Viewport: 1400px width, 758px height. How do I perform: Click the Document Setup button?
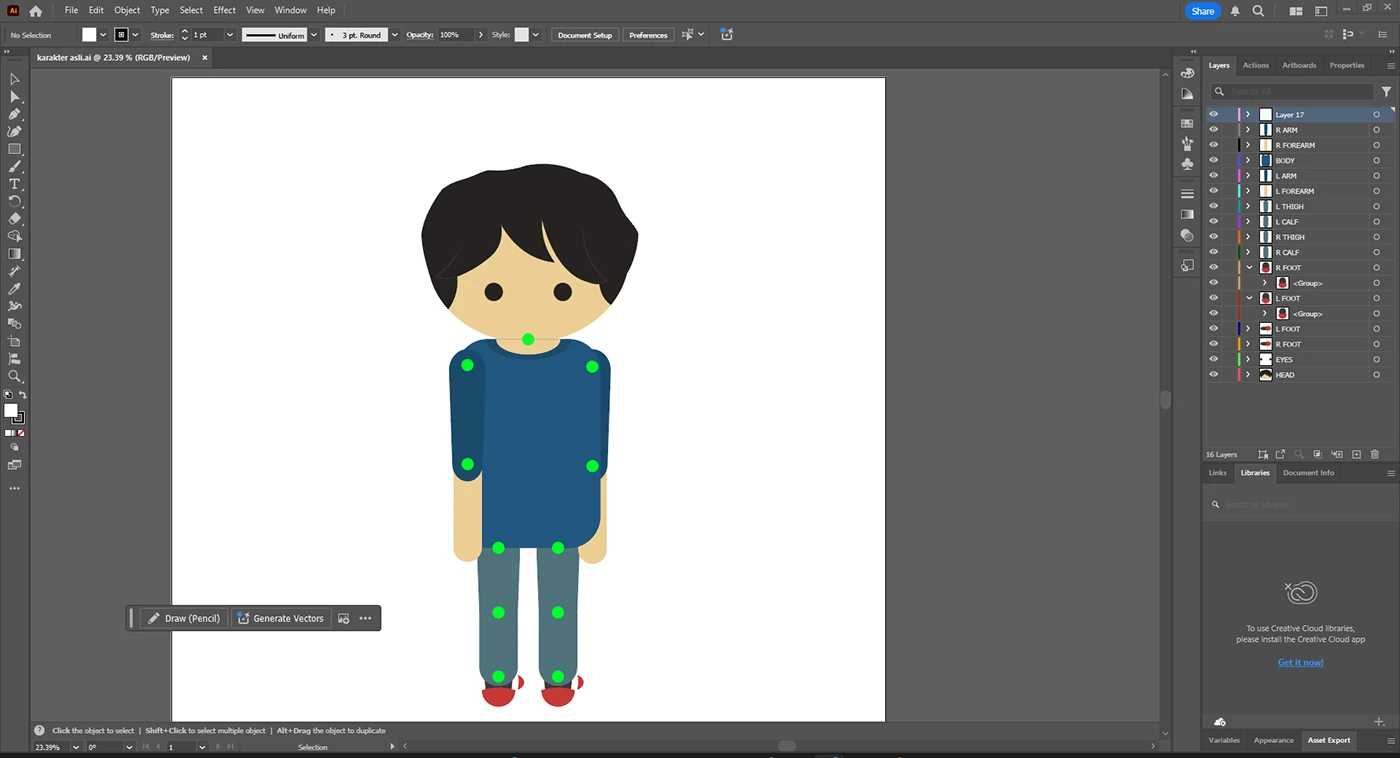click(585, 35)
